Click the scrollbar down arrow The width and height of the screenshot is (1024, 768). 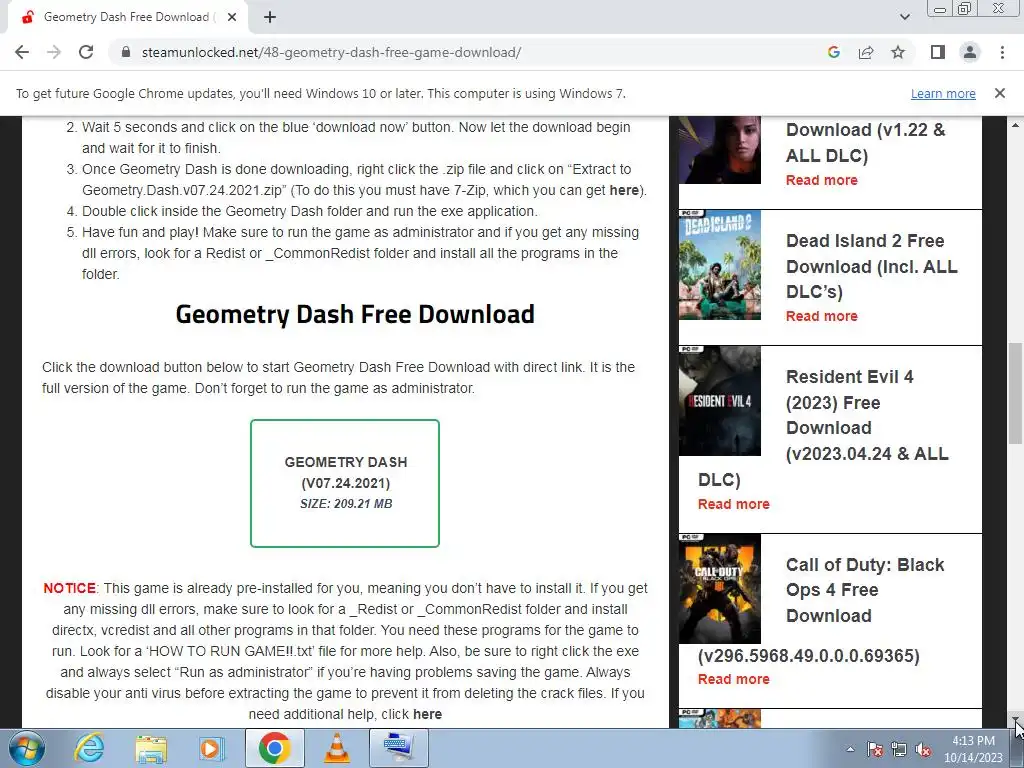click(x=1016, y=720)
